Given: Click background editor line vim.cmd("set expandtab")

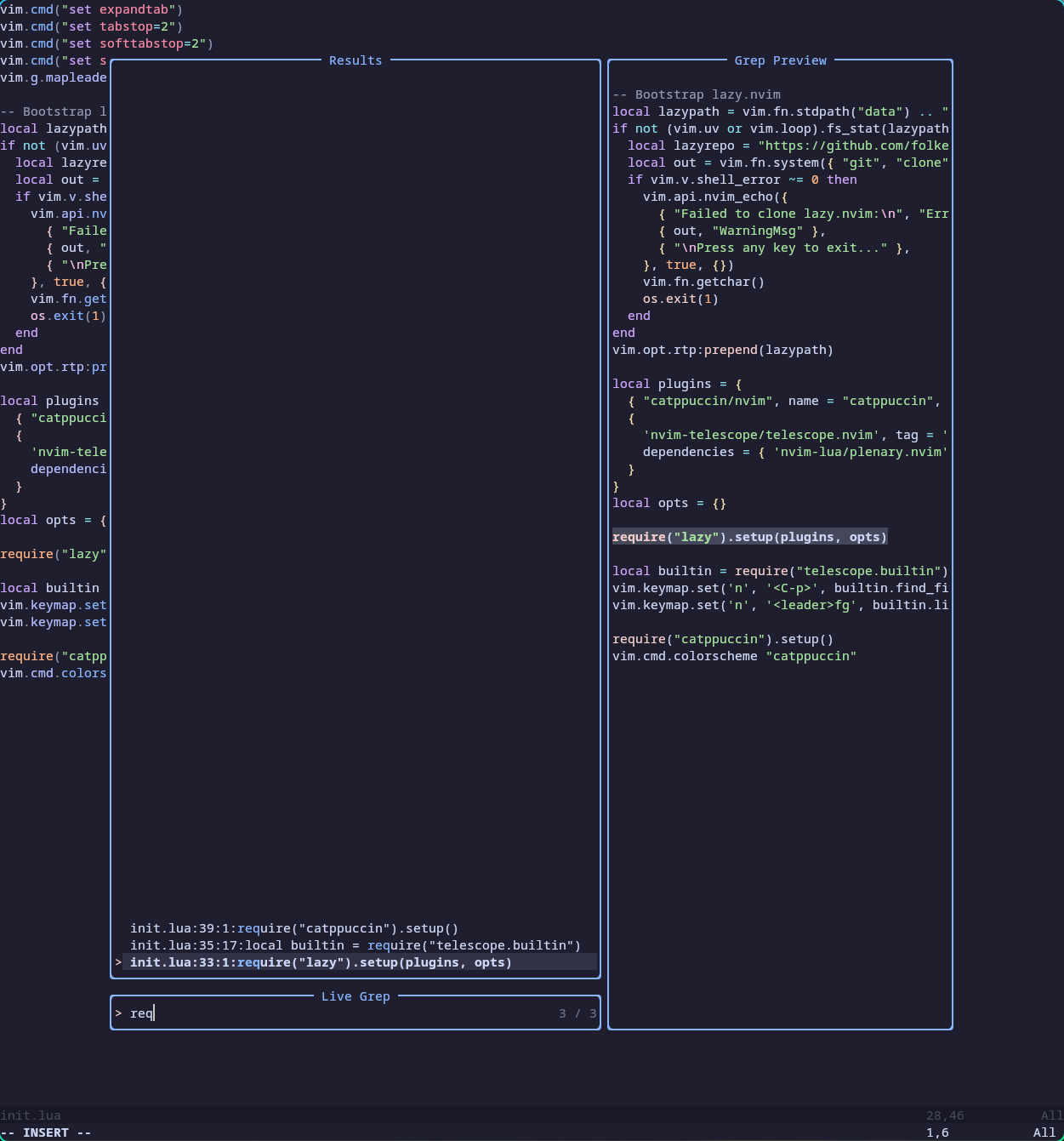Looking at the screenshot, I should click(x=92, y=9).
